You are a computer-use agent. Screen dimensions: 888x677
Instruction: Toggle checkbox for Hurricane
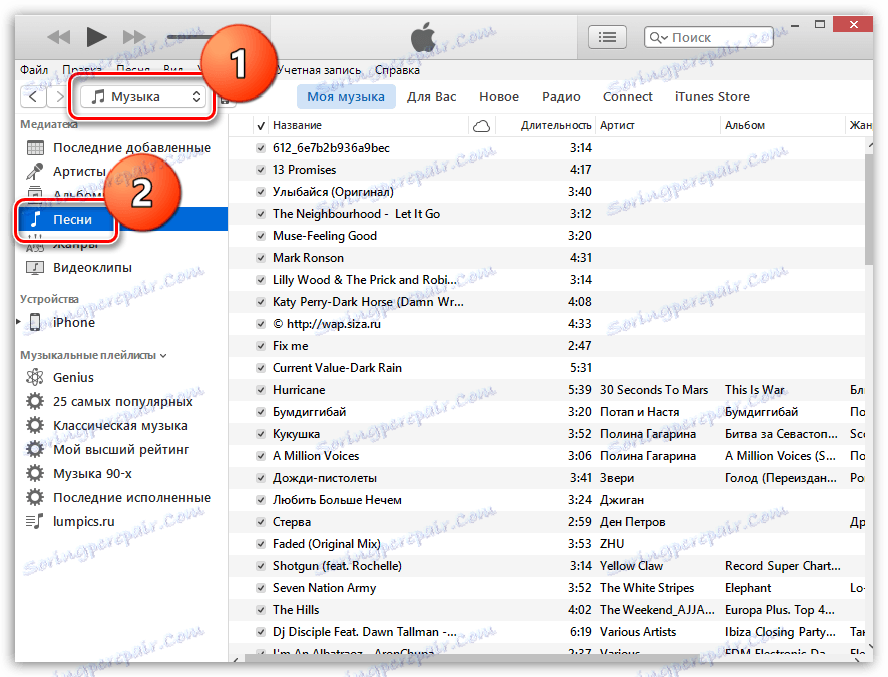pos(261,390)
